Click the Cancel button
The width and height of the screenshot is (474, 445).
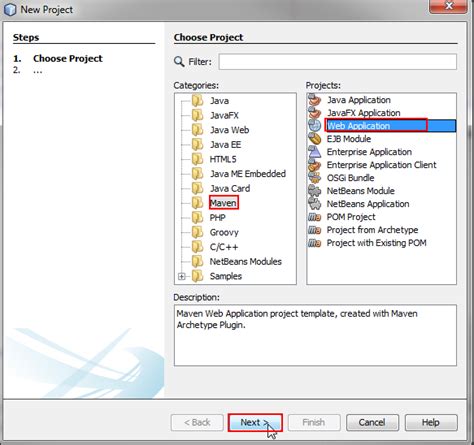372,423
